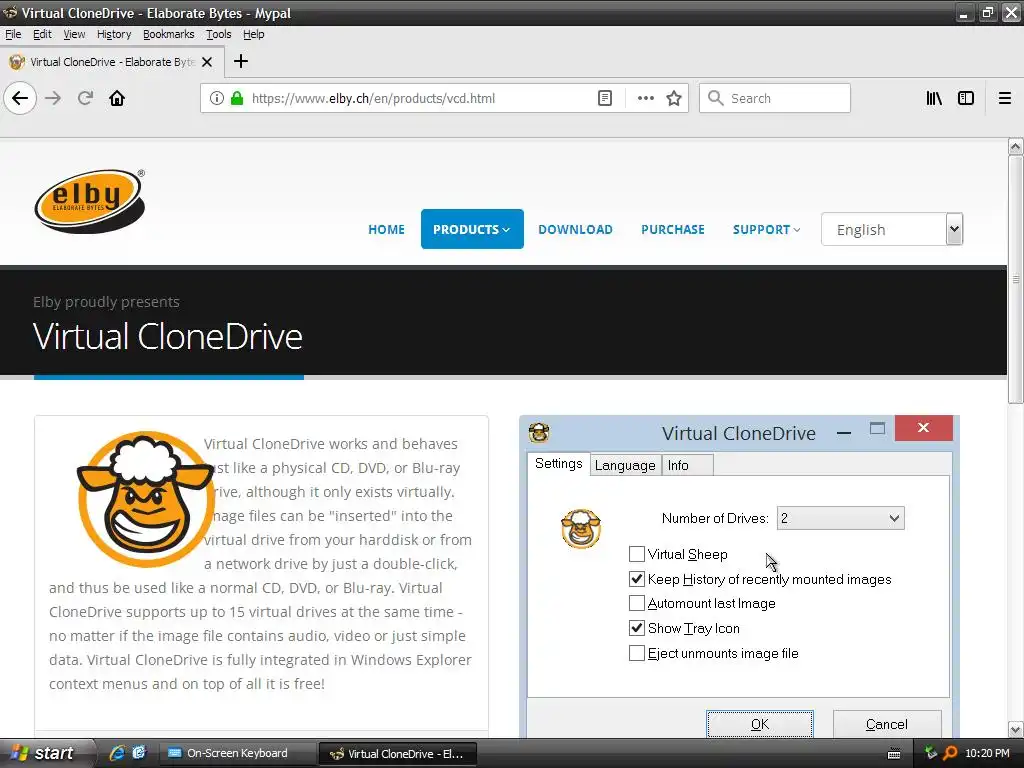Screen dimensions: 1024x768
Task: Click the second quick launch browser icon
Action: (139, 753)
